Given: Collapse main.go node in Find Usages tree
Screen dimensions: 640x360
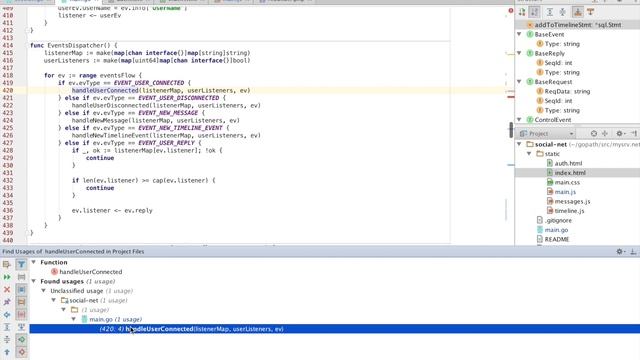Looking at the screenshot, I should coord(74,319).
